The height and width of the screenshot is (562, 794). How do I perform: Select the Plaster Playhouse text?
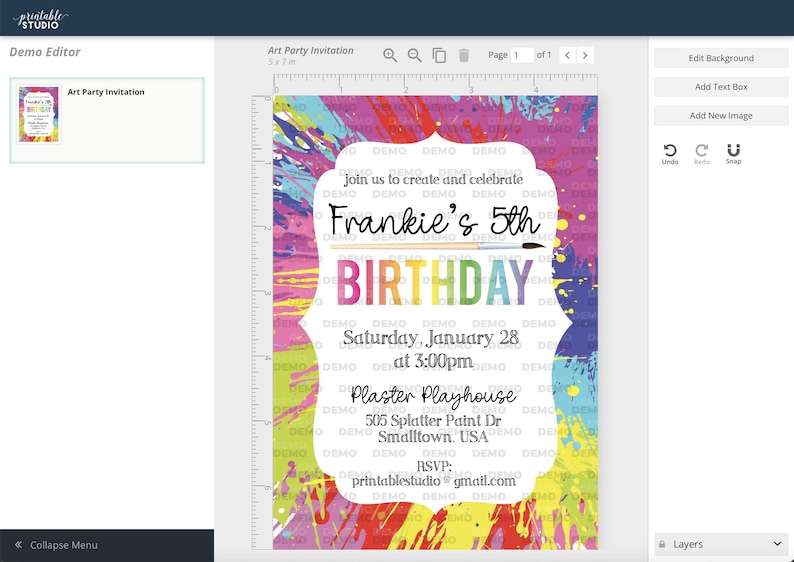point(433,396)
